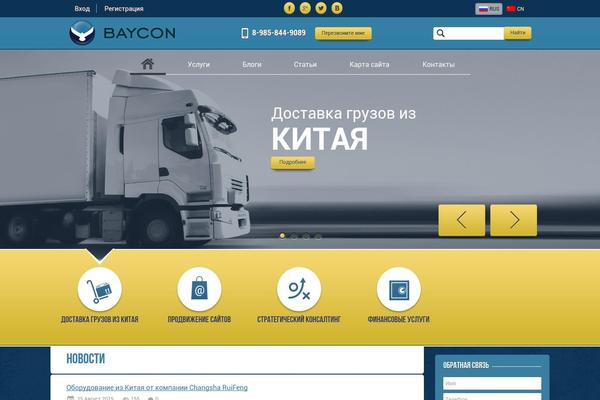
Task: Open the Twitter social icon
Action: click(x=321, y=8)
